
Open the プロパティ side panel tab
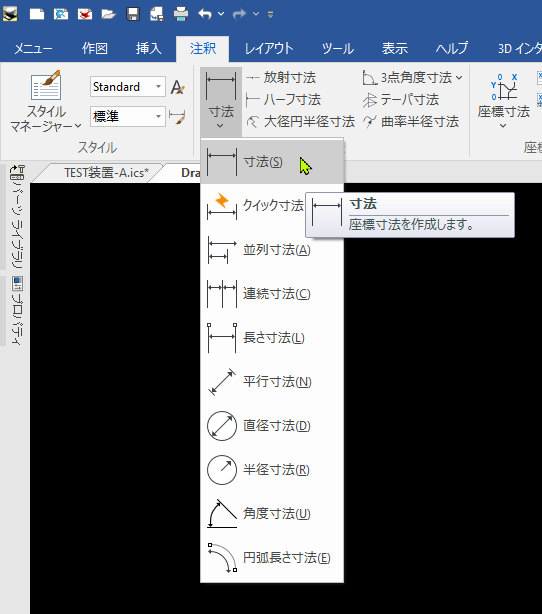click(x=17, y=311)
